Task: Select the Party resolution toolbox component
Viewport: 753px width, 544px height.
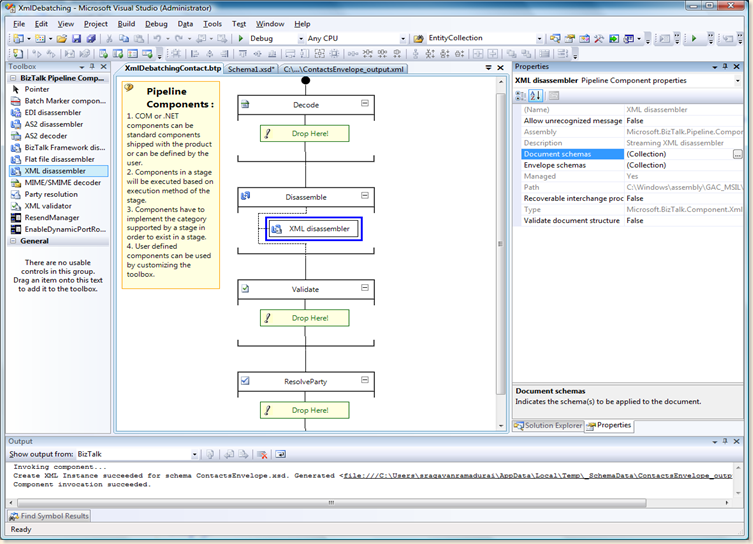Action: 54,194
